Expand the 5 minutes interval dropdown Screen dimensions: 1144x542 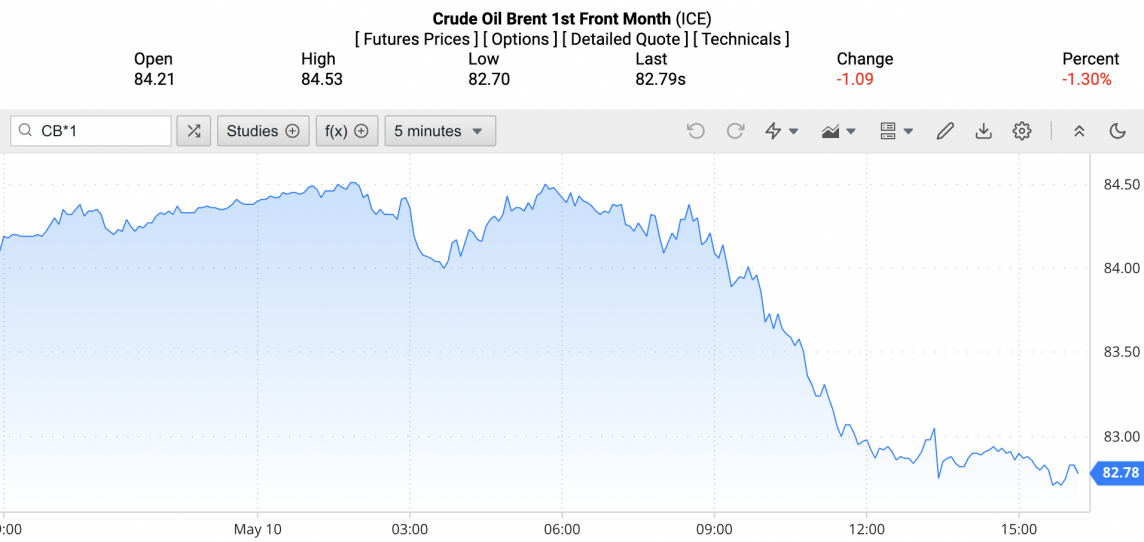pos(440,131)
